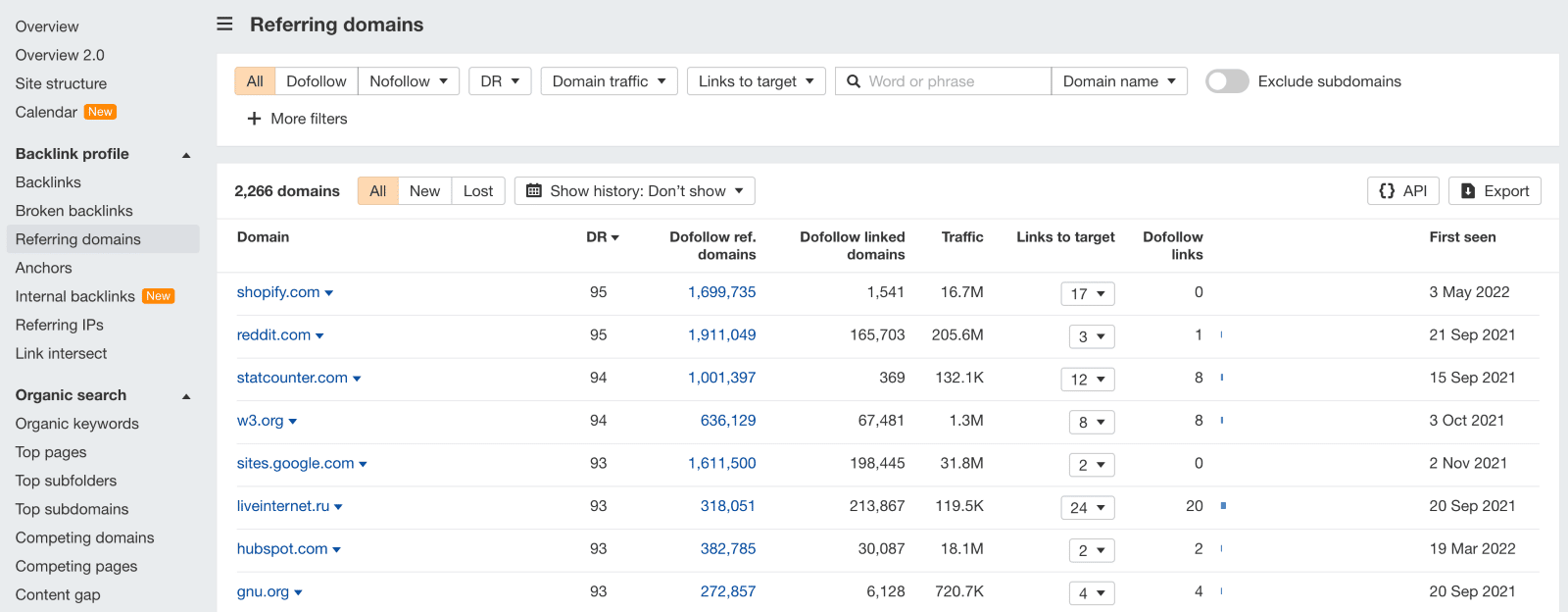
Task: Collapse the Backlink profile section arrow
Action: [186, 155]
